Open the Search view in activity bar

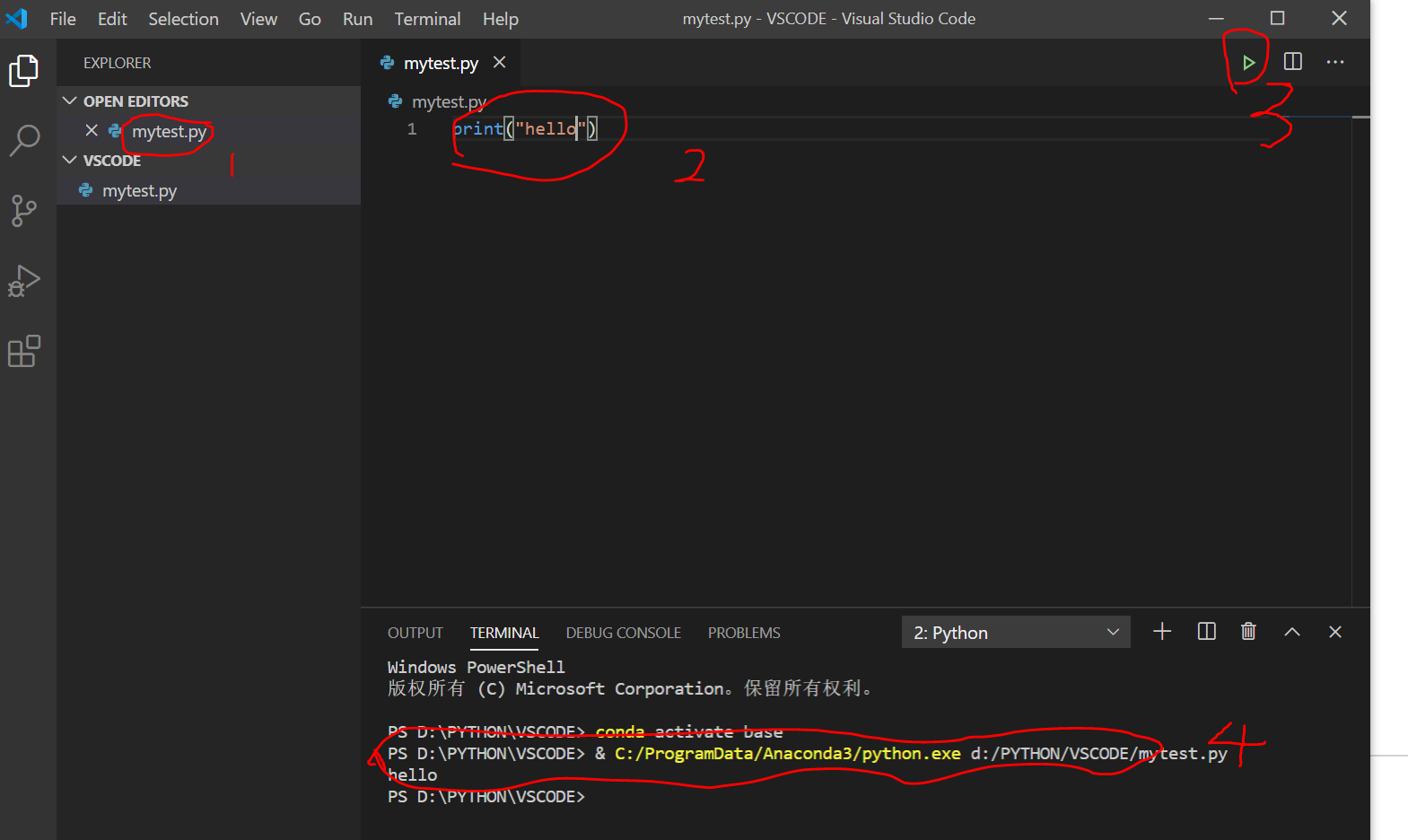pyautogui.click(x=24, y=141)
